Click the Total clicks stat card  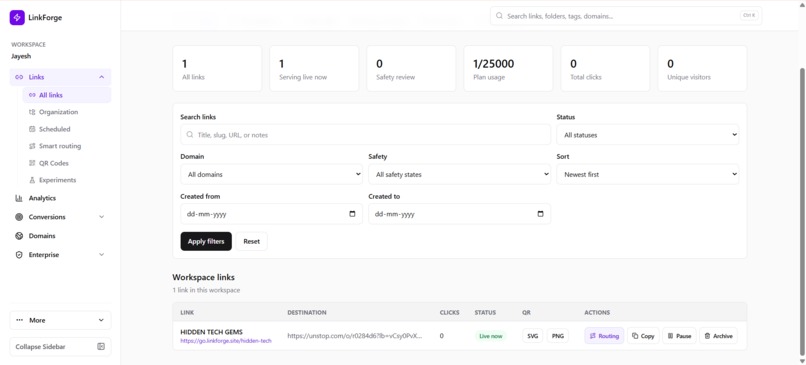point(606,68)
